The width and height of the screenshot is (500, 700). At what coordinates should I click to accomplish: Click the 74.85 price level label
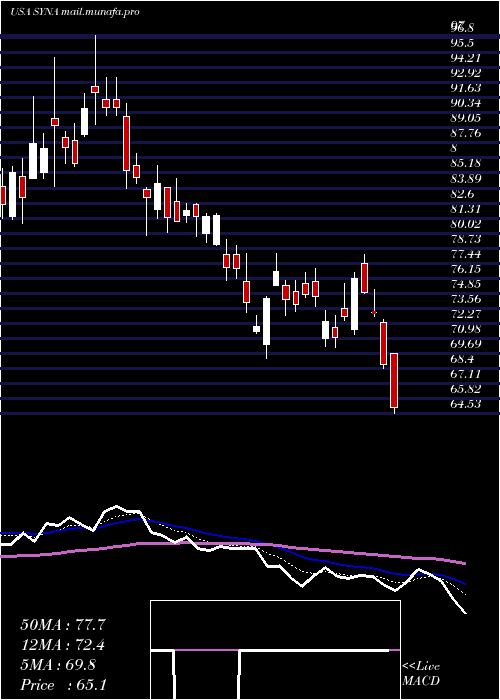(466, 285)
